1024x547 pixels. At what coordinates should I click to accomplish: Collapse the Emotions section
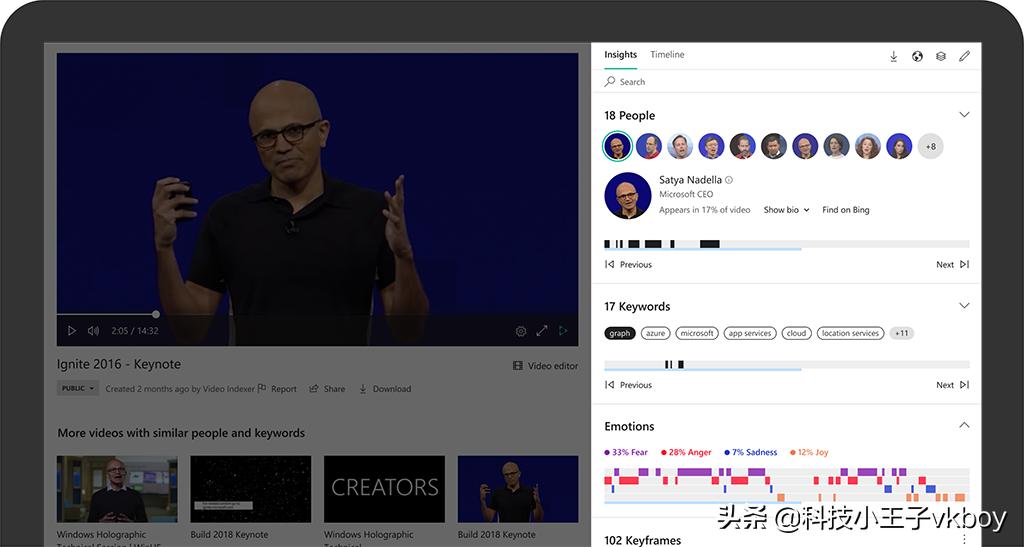(964, 426)
